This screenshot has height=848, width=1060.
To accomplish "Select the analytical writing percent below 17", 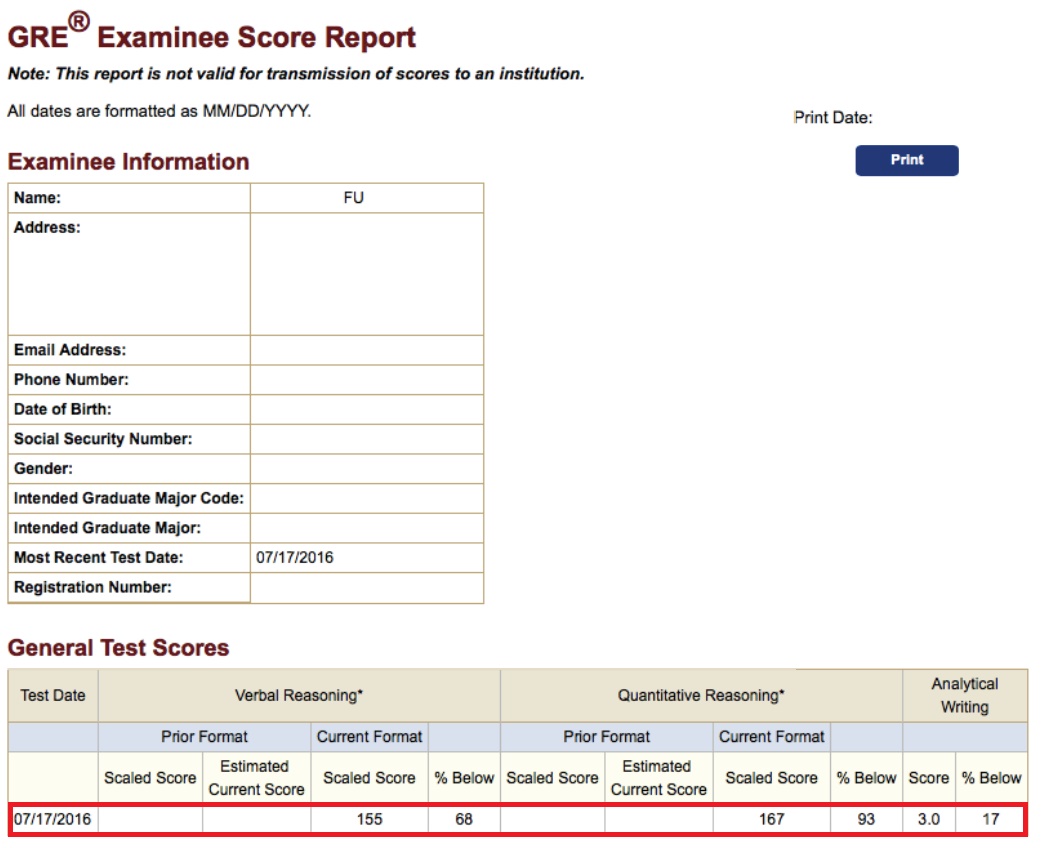I will [x=991, y=819].
